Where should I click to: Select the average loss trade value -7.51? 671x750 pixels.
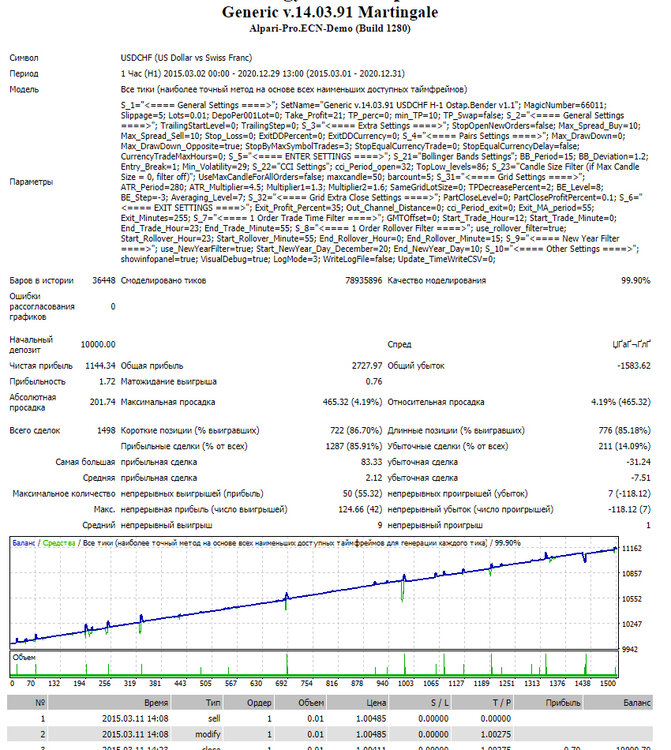pyautogui.click(x=641, y=478)
